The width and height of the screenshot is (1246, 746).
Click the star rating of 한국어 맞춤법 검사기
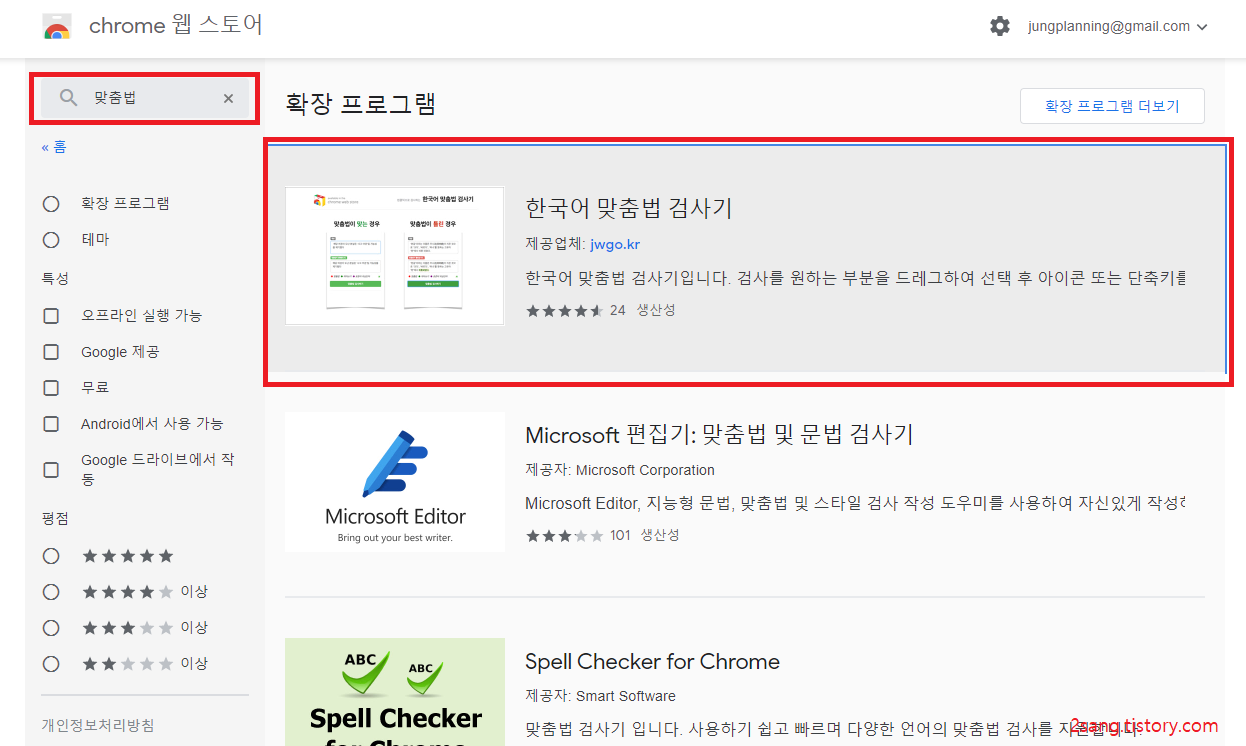565,311
